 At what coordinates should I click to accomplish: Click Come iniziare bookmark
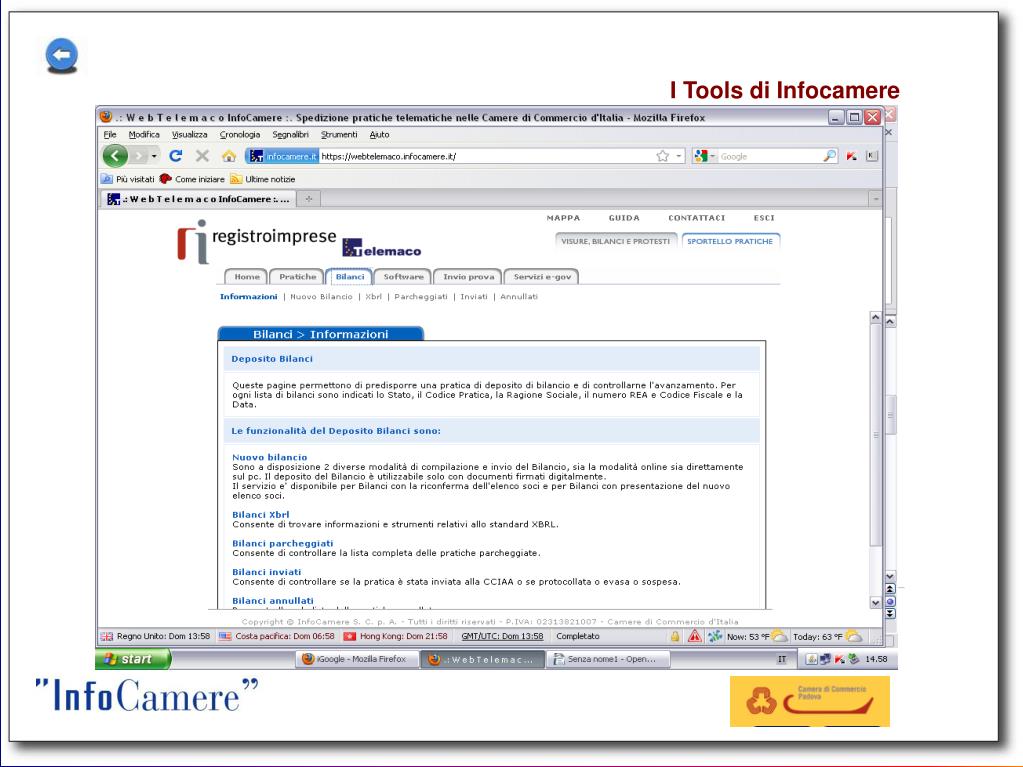coord(192,179)
